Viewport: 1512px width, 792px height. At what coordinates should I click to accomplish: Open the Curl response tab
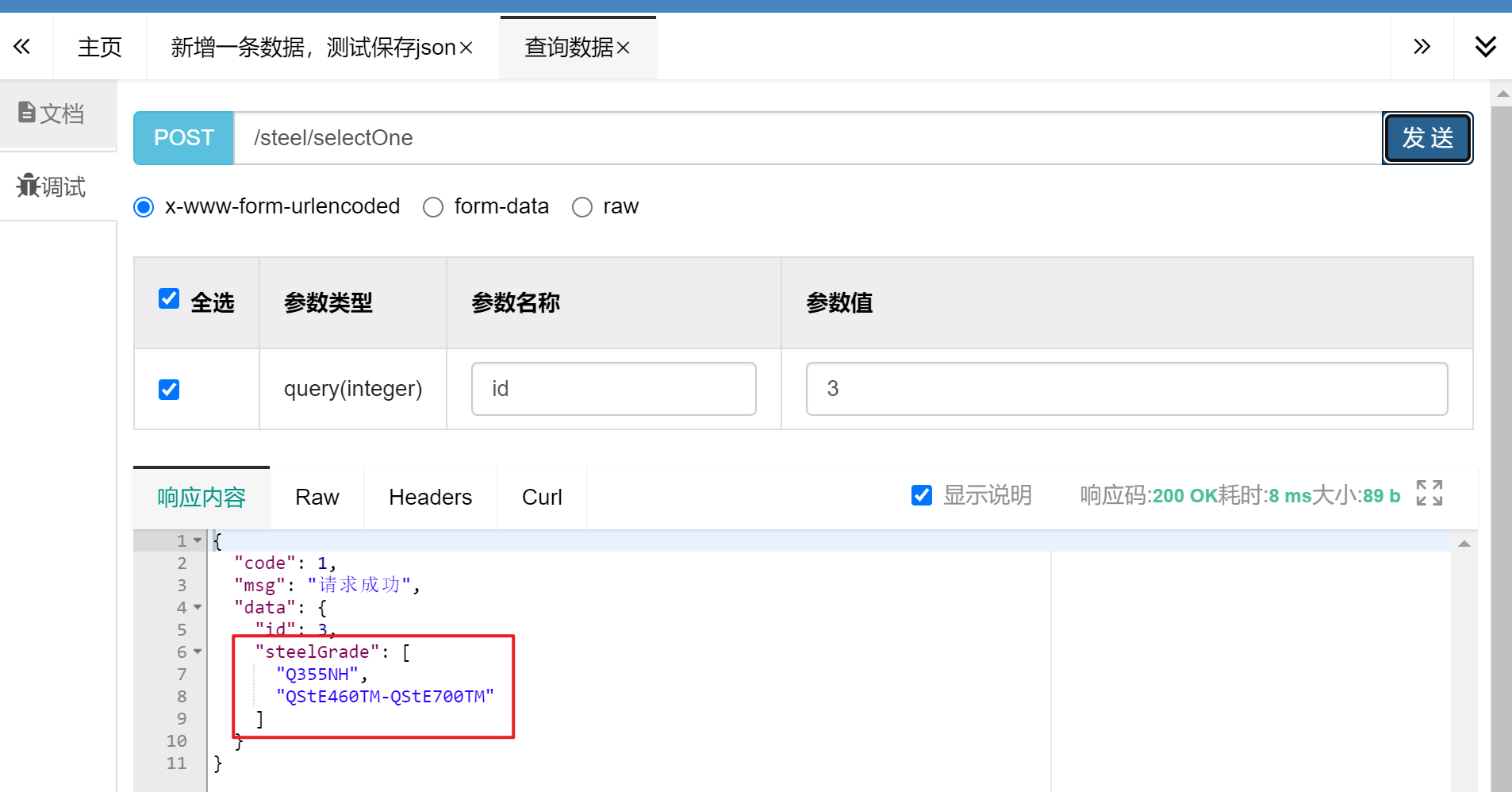coord(543,498)
